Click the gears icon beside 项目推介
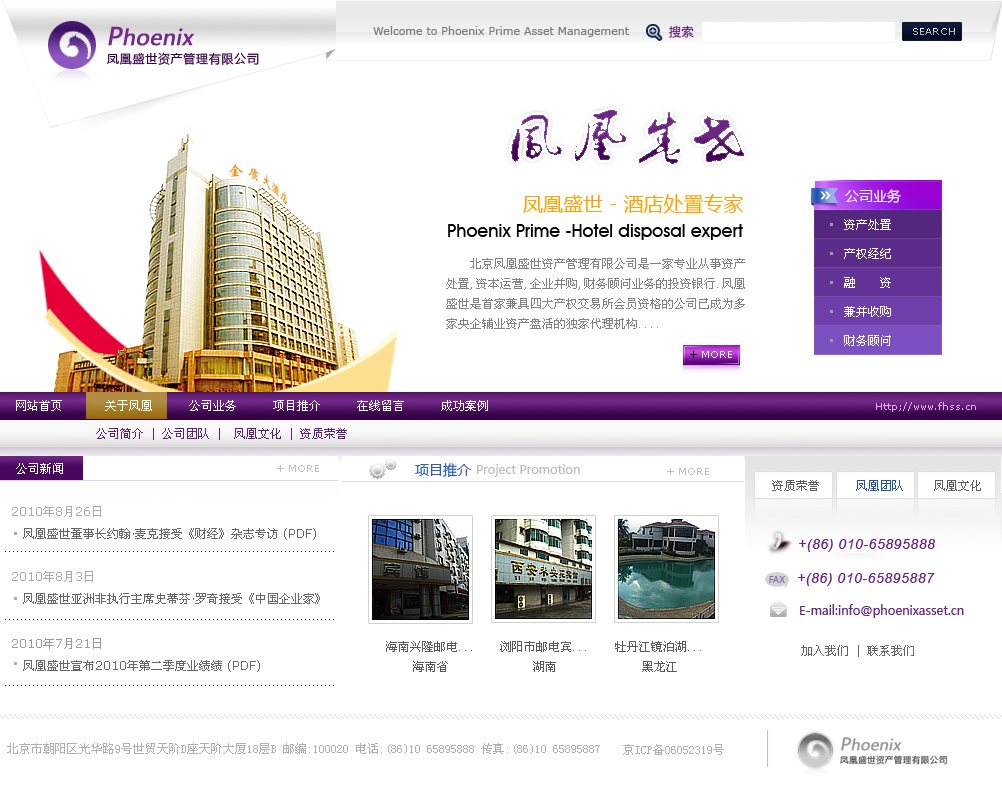Screen dimensions: 1002x804 point(382,469)
